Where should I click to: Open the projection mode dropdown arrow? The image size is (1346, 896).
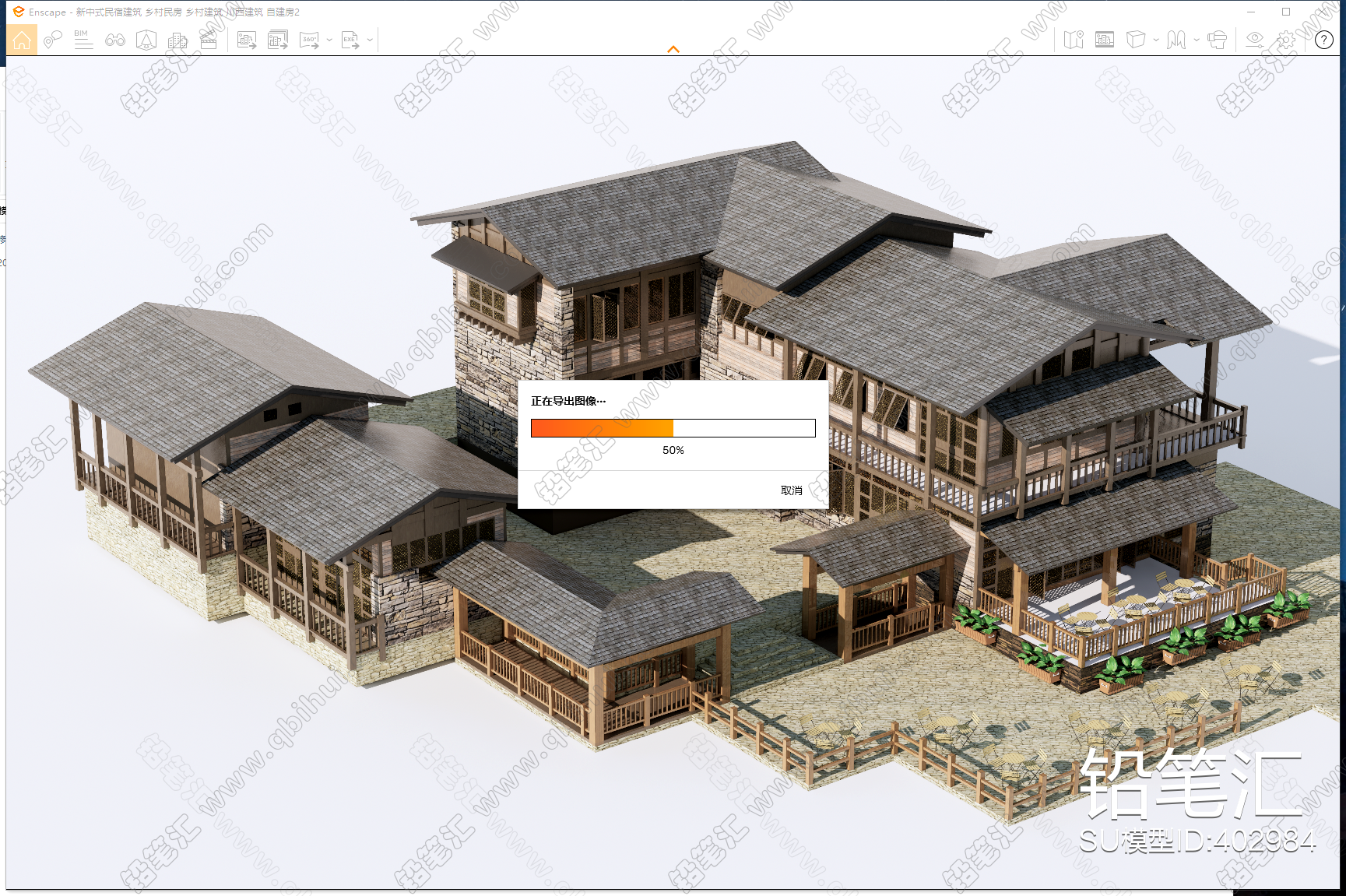(x=1156, y=40)
